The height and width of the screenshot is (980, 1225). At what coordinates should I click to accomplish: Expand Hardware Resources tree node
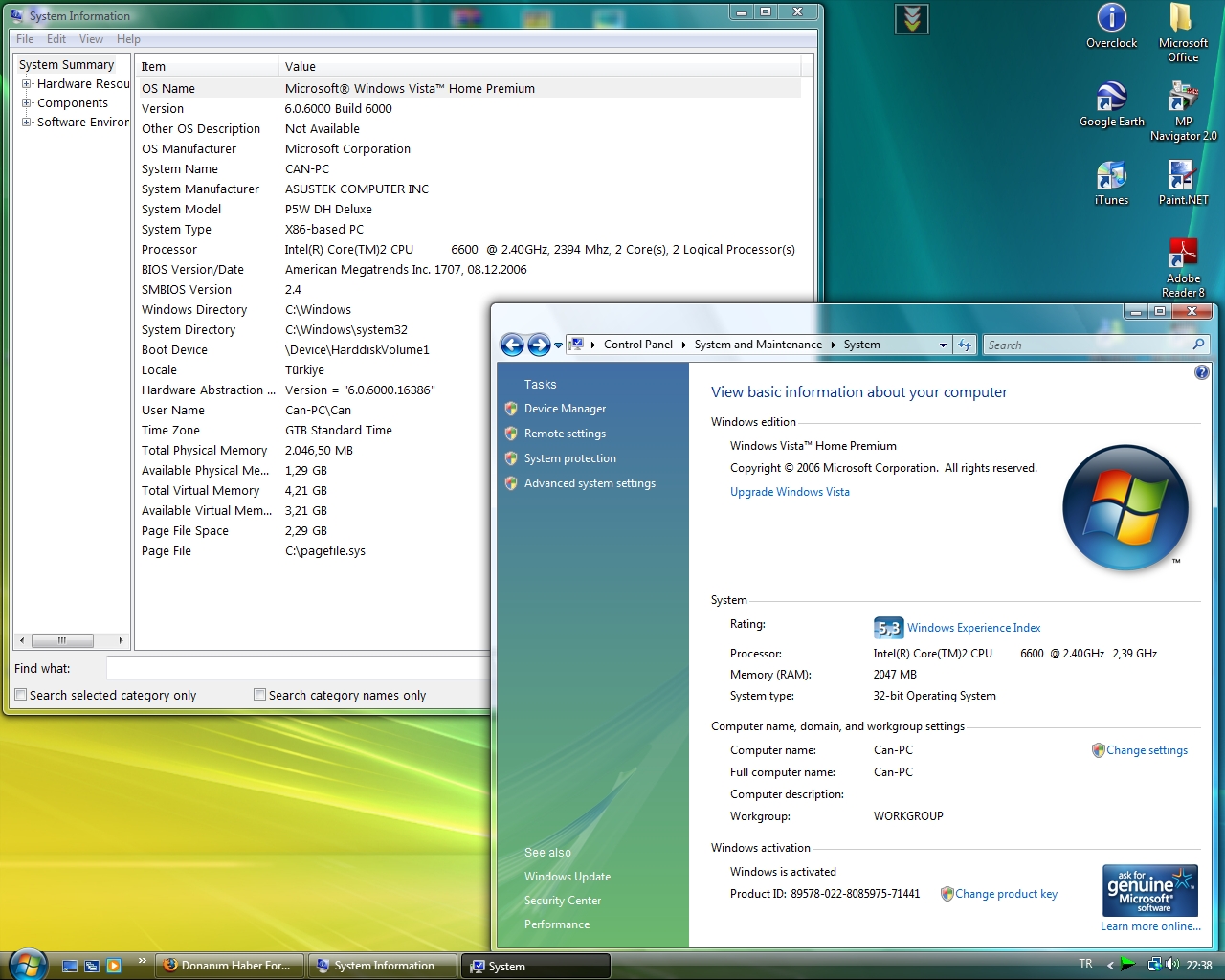(x=27, y=84)
